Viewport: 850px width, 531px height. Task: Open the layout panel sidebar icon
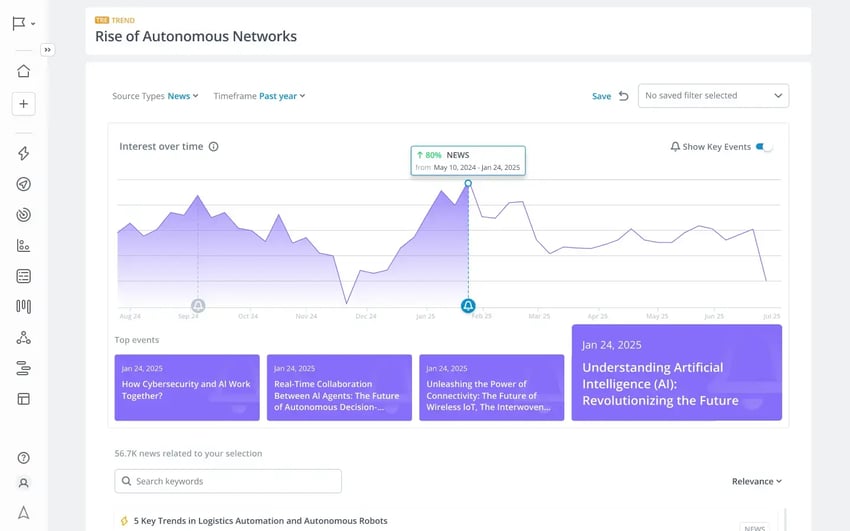point(23,399)
